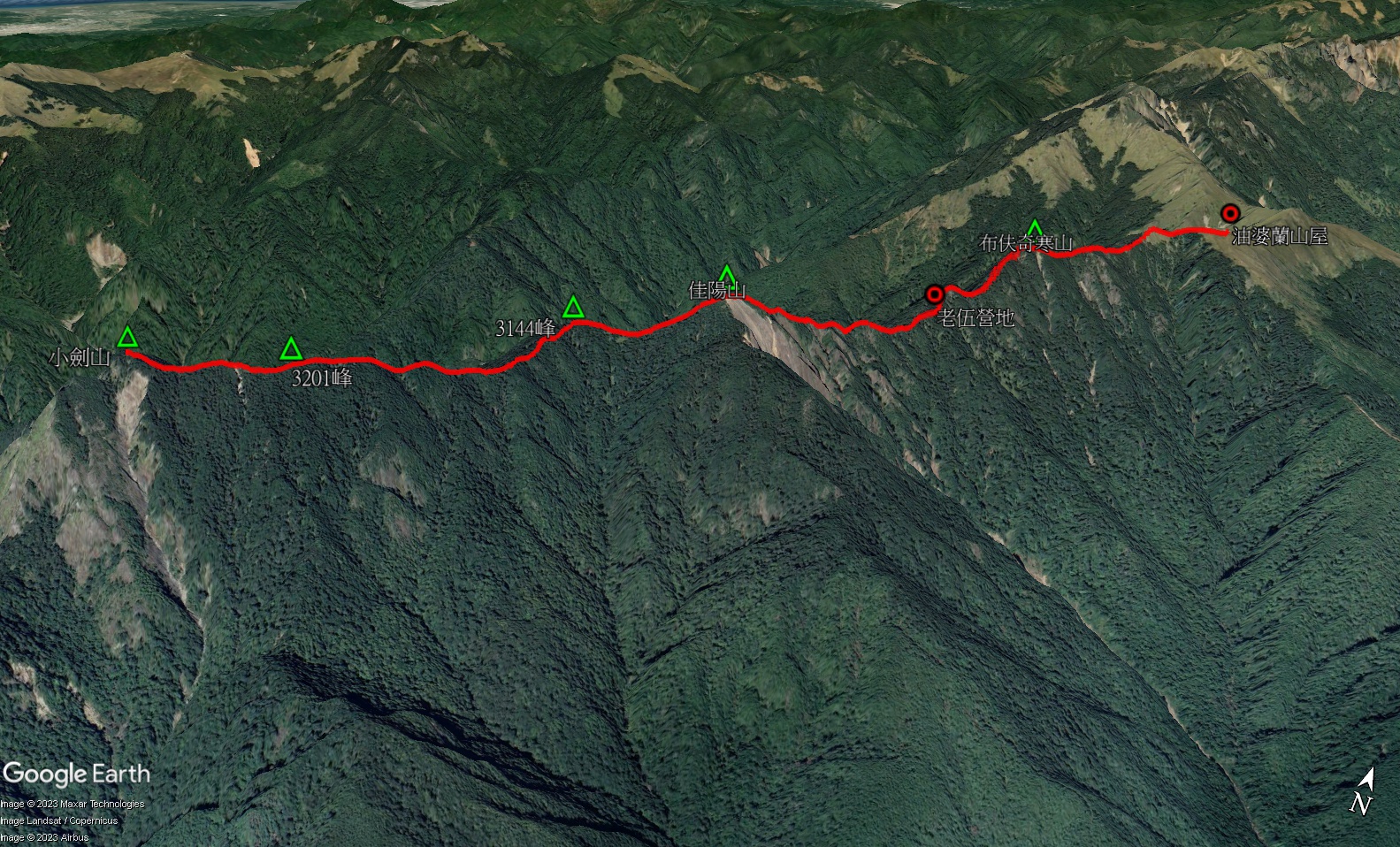The image size is (1400, 847).
Task: Click the 老伍營地 campsite label
Action: click(975, 317)
